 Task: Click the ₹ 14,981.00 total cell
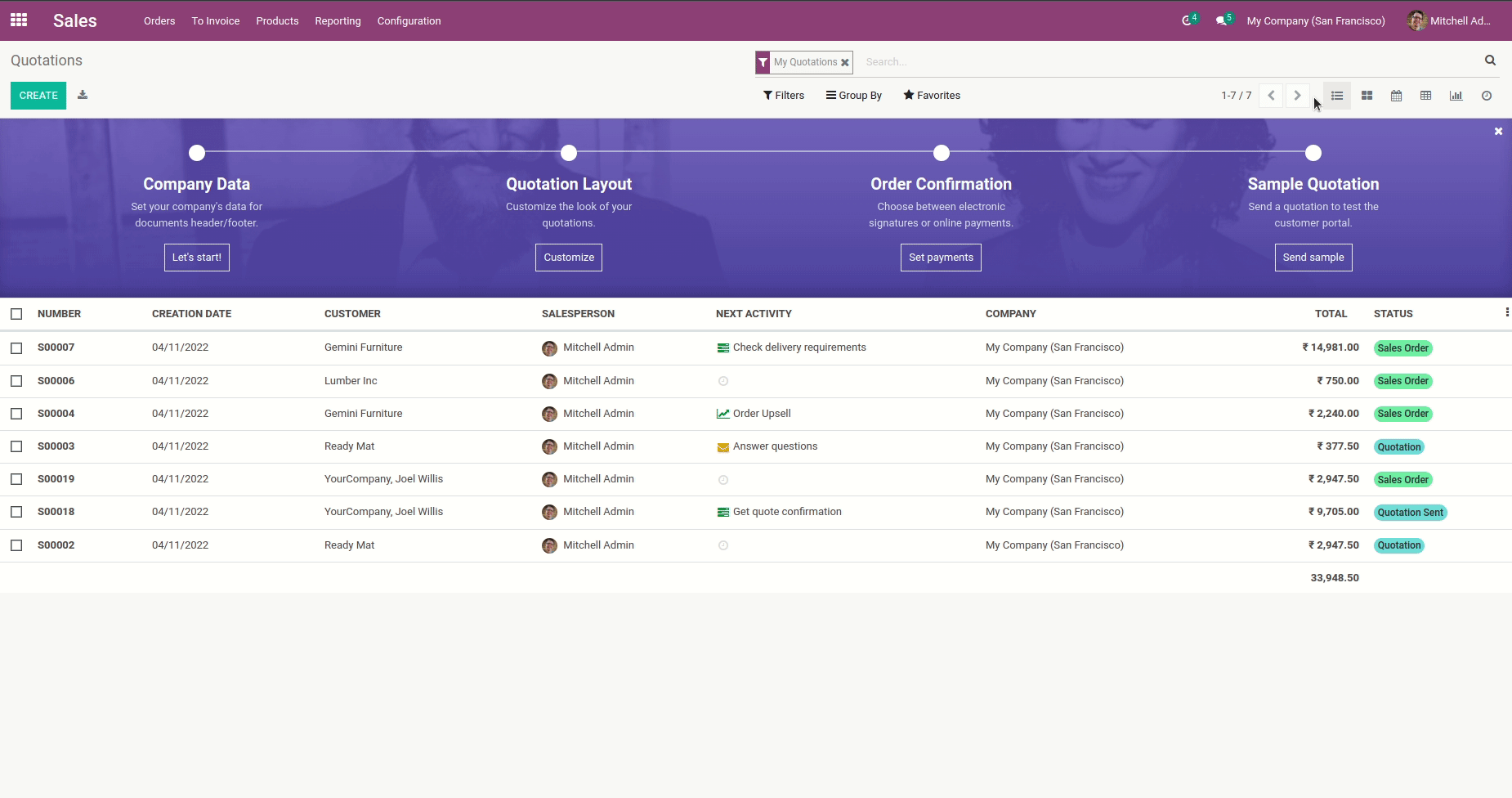(1331, 347)
